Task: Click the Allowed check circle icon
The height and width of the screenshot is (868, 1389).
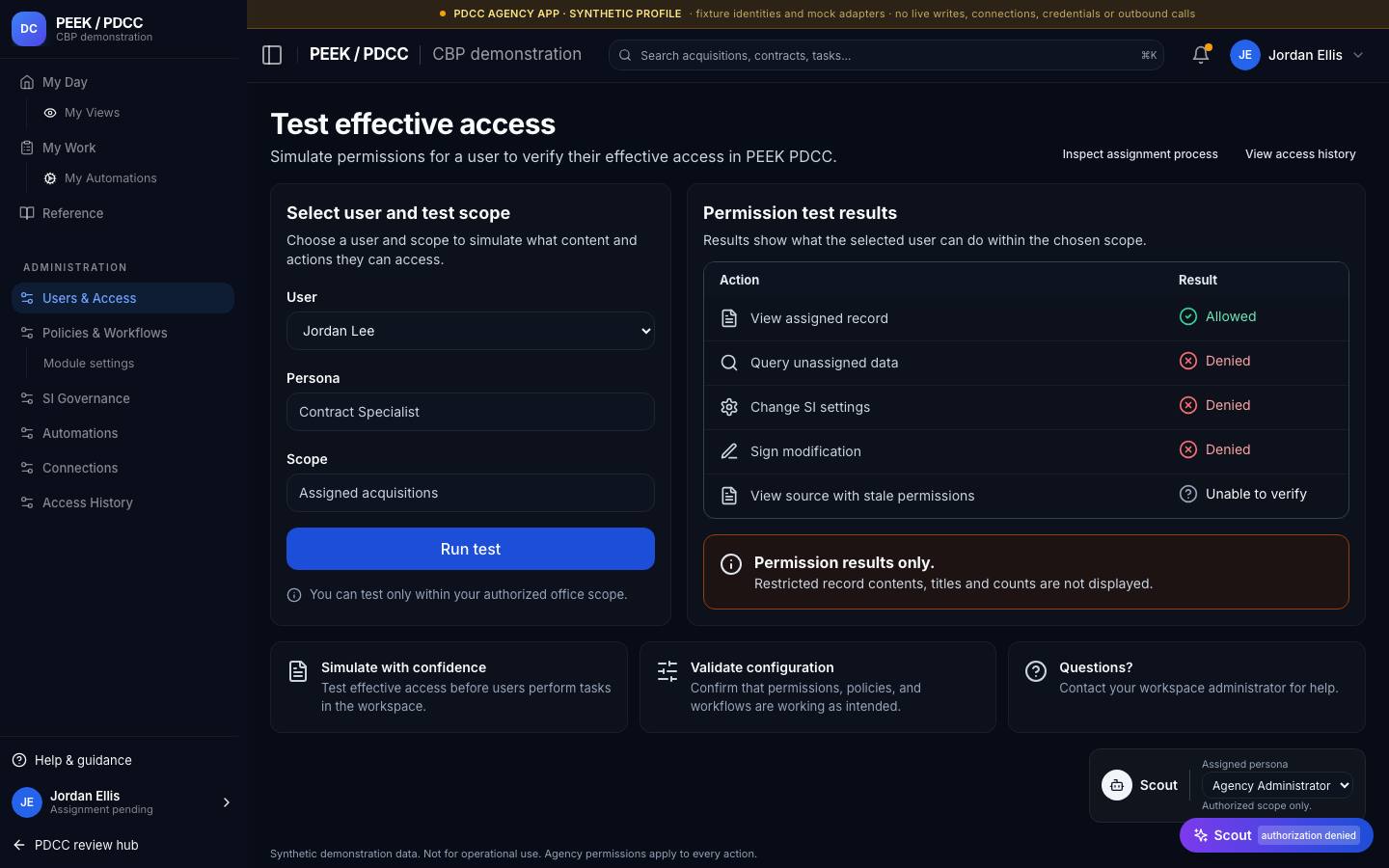Action: click(x=1188, y=316)
